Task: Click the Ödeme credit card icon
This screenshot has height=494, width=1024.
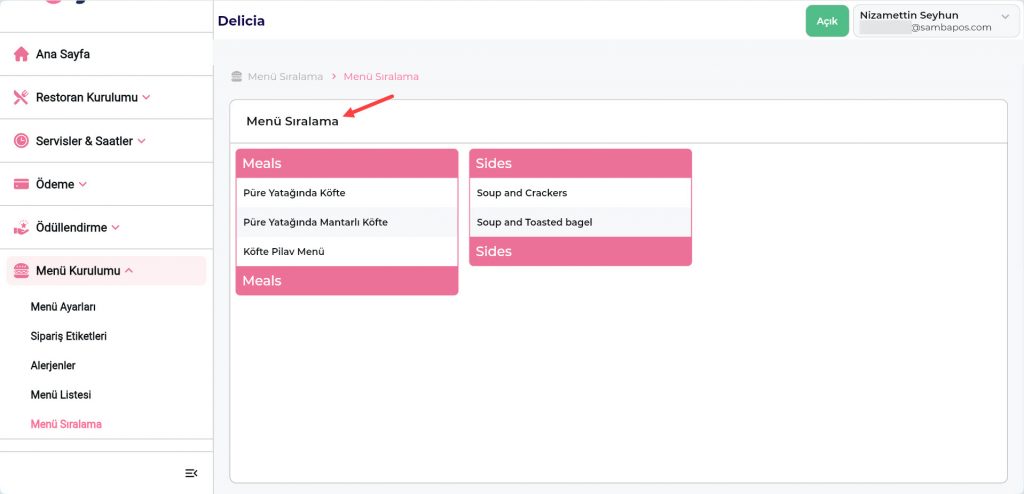Action: (x=21, y=184)
